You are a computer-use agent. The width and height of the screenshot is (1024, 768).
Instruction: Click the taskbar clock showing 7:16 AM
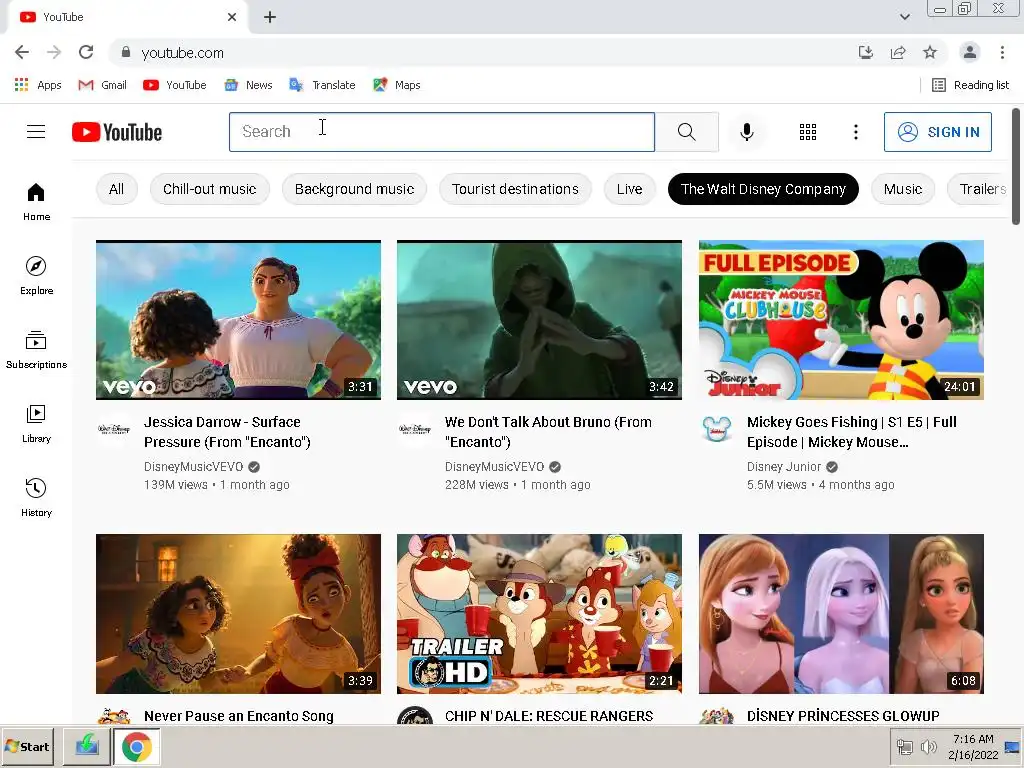tap(973, 747)
